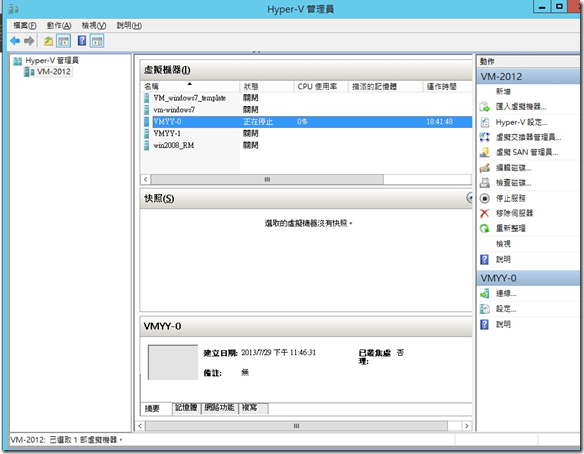Sort by the 運作時間 (Uptime) column header
Viewport: 584px width, 454px height.
[447, 86]
